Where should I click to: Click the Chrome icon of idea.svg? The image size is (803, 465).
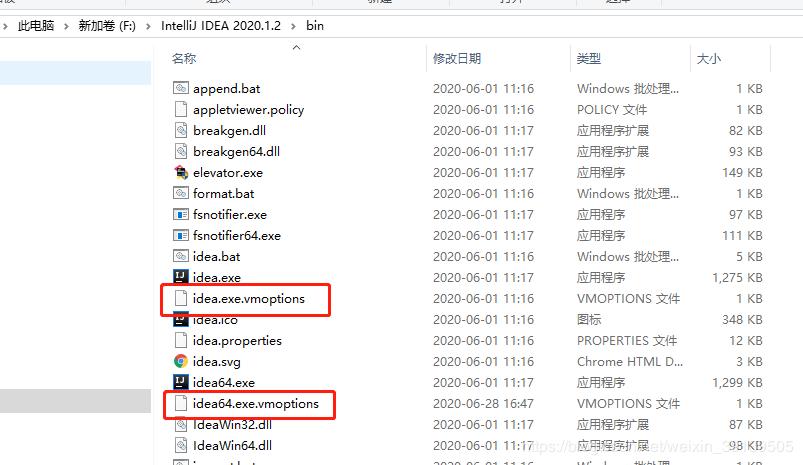[181, 361]
